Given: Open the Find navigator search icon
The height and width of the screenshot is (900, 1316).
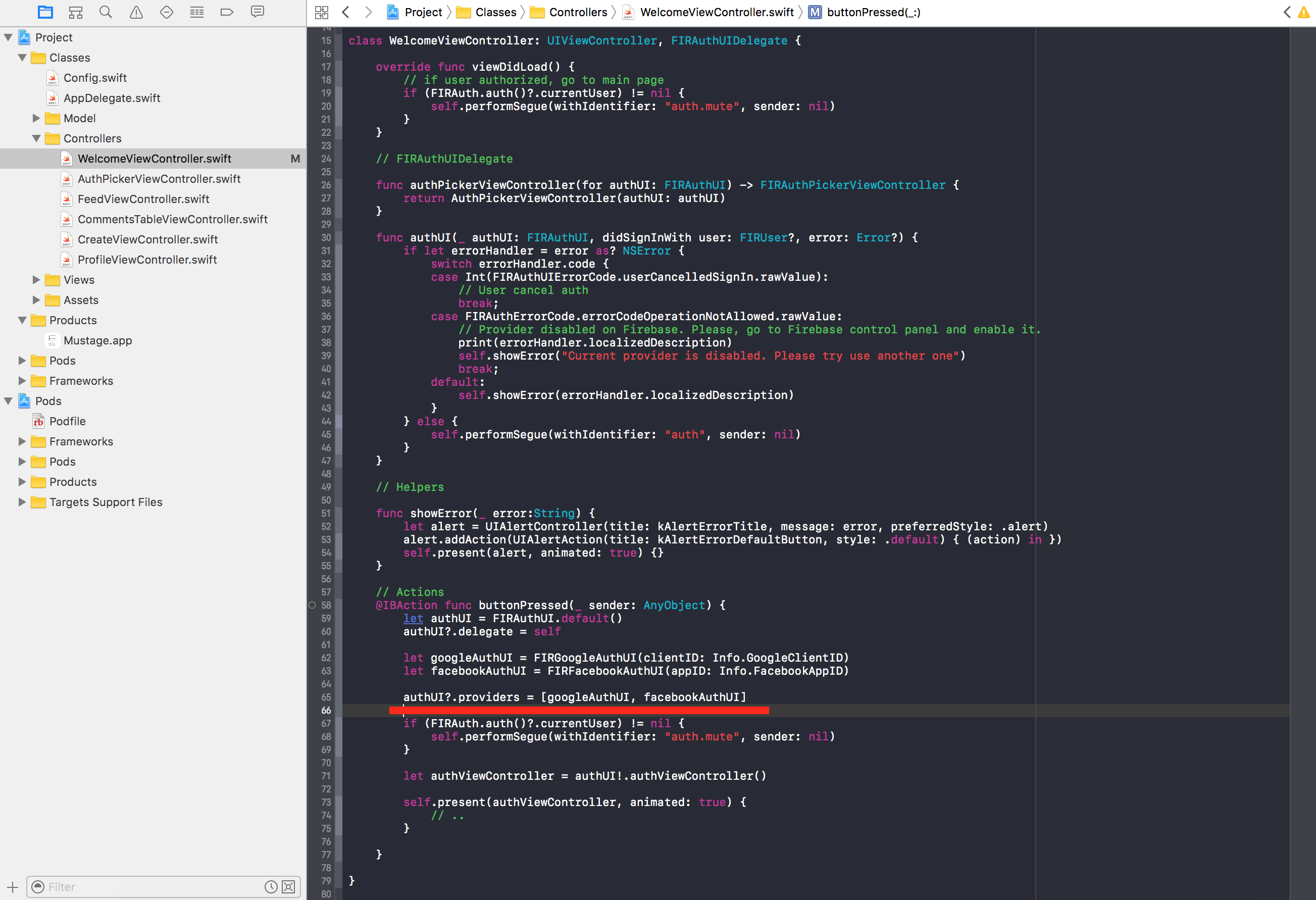Looking at the screenshot, I should [x=106, y=12].
